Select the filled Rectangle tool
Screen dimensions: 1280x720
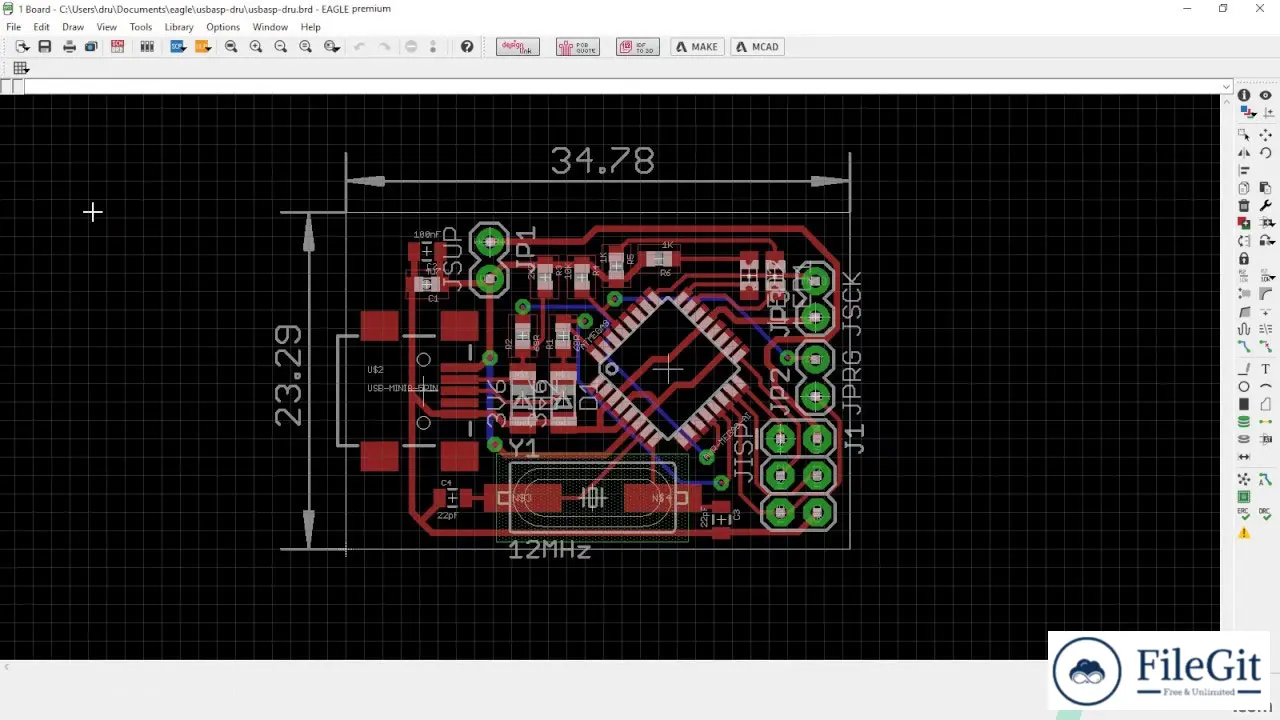click(x=1244, y=404)
